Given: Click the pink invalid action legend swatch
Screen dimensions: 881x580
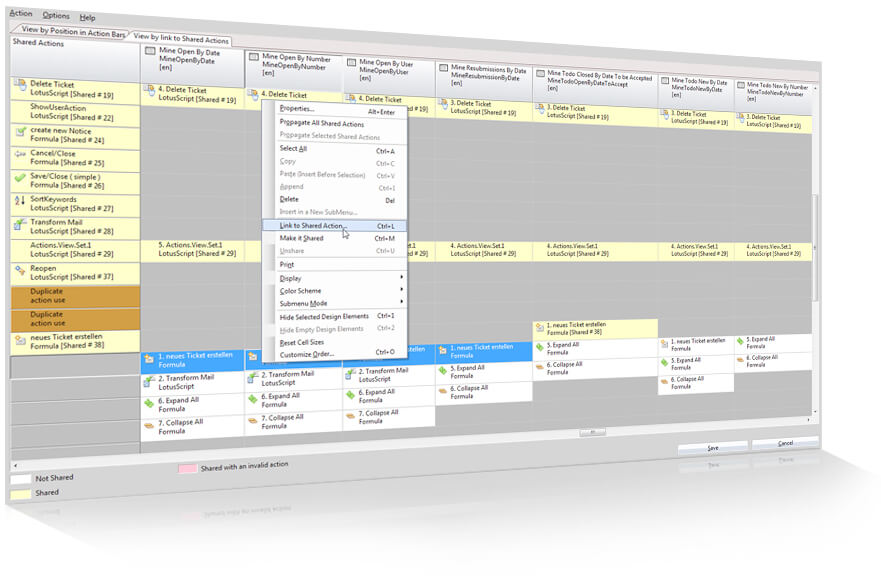Looking at the screenshot, I should click(x=187, y=468).
